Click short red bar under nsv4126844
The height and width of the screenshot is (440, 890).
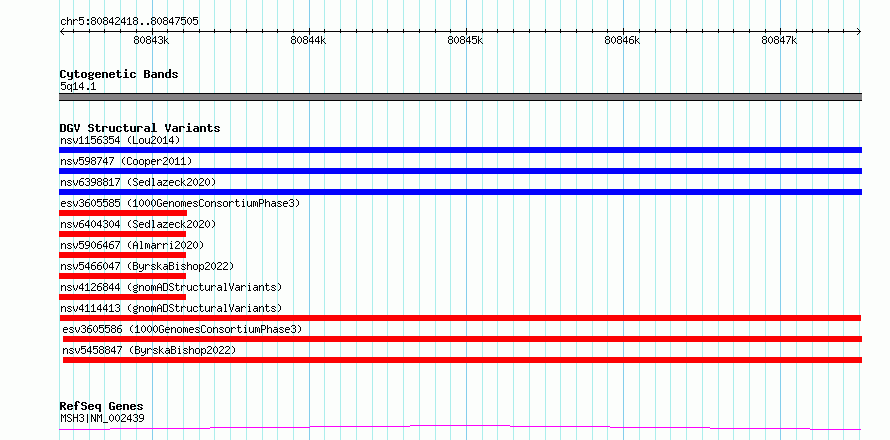pos(123,297)
